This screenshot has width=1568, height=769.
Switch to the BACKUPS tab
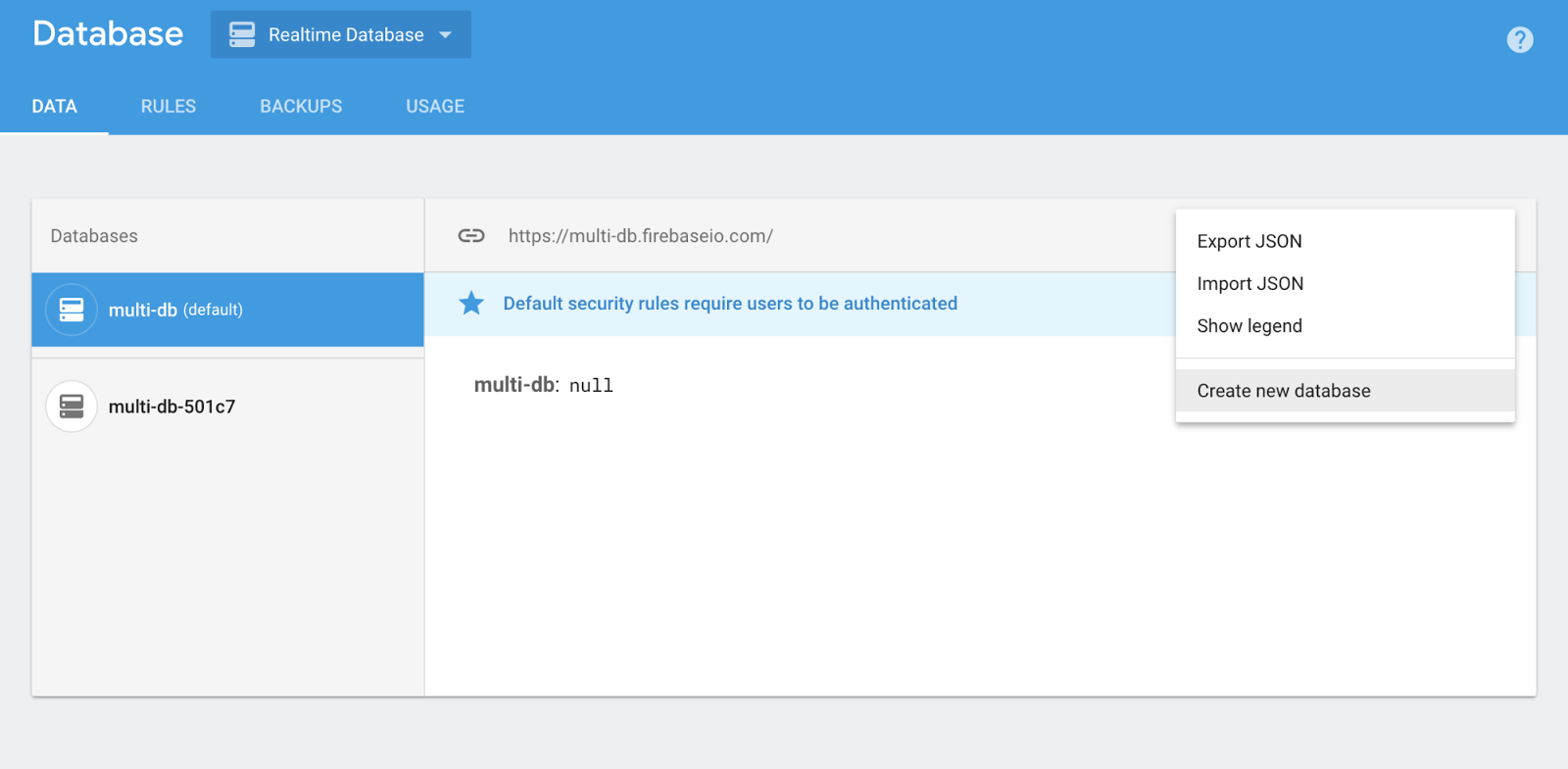click(301, 106)
